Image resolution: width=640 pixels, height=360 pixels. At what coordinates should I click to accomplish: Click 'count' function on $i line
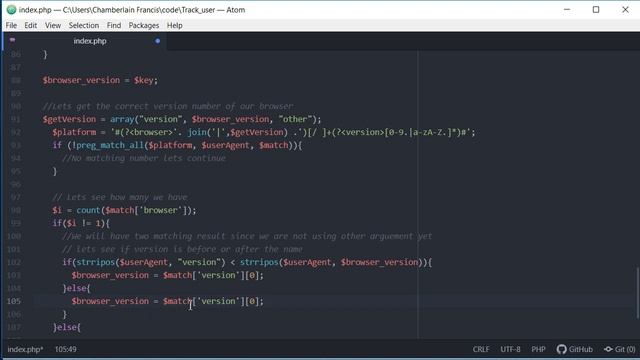pyautogui.click(x=88, y=210)
